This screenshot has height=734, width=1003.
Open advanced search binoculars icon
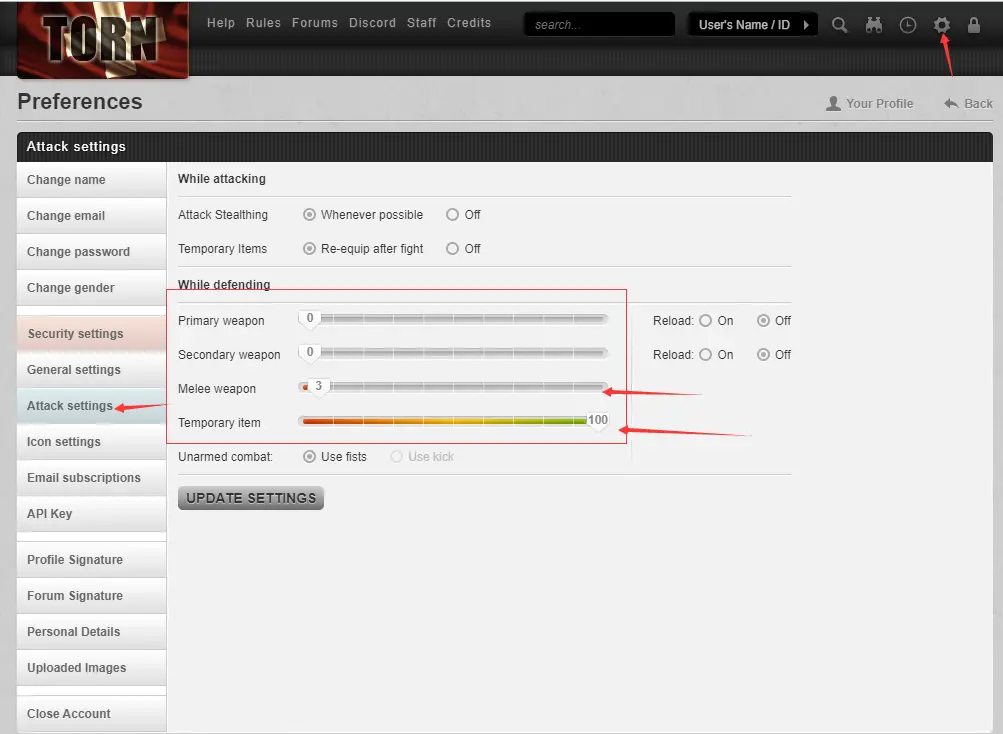pos(874,25)
